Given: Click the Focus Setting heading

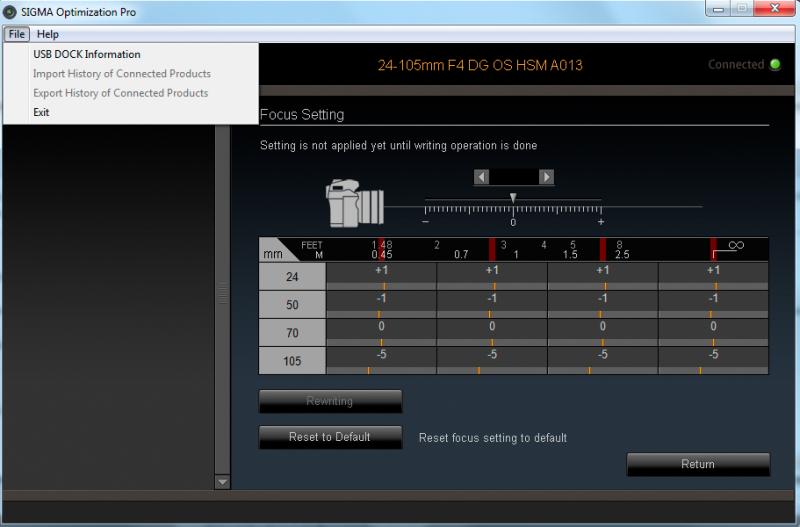Looking at the screenshot, I should tap(302, 115).
